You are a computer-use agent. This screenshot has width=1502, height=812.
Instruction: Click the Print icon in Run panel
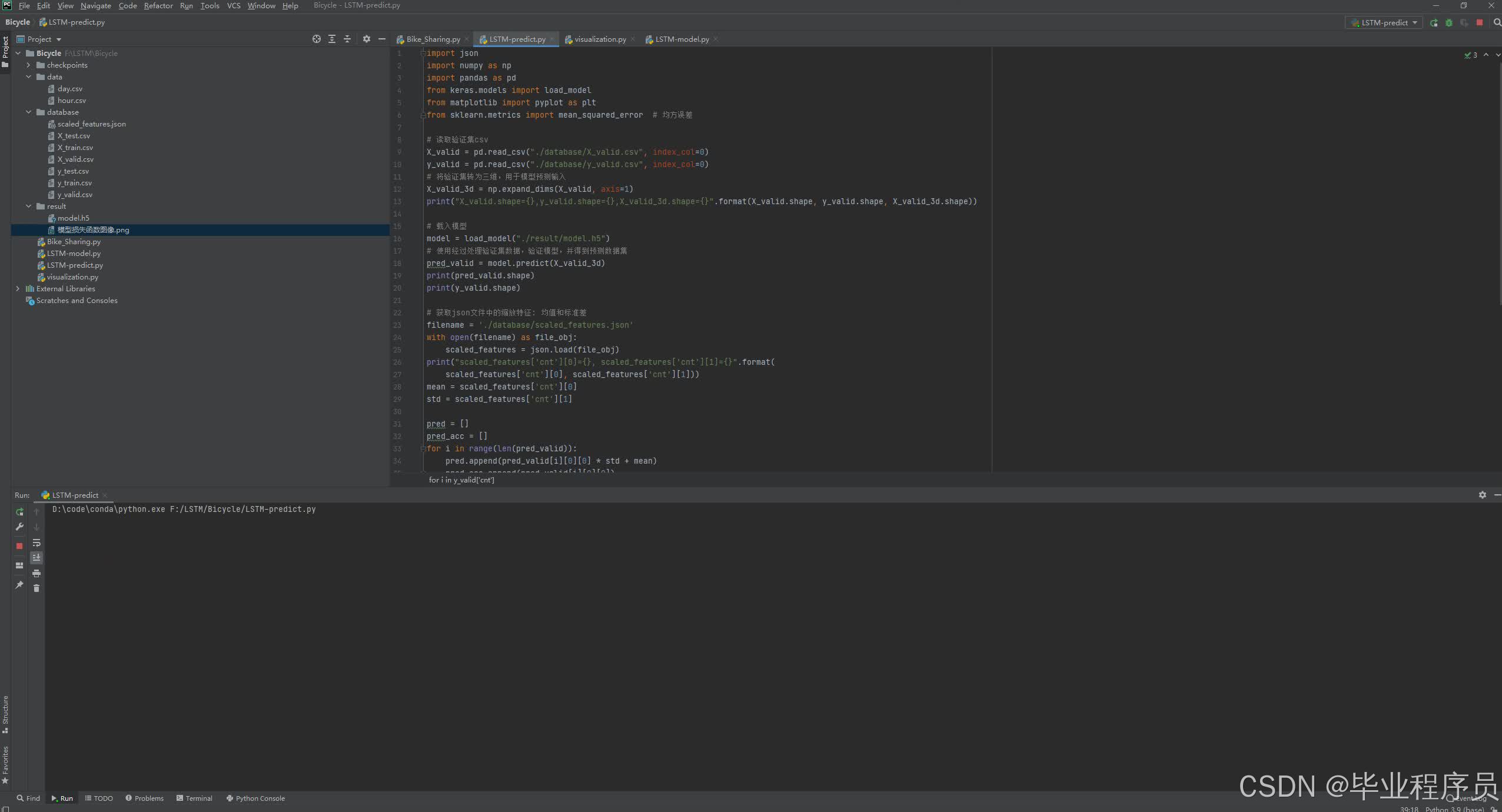36,573
